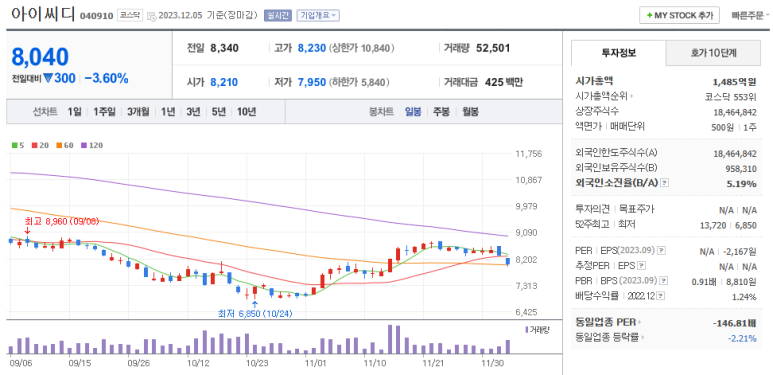Click the orange 60-day moving average legend marker
Screen dimensions: 773x375
pyautogui.click(x=58, y=145)
